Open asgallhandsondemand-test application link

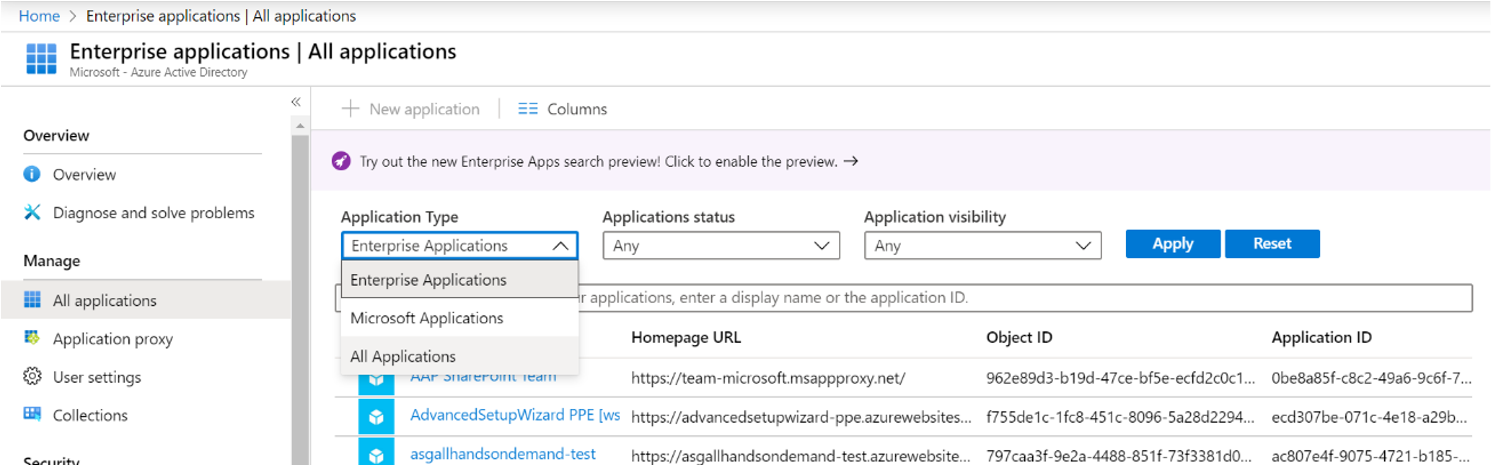click(x=503, y=453)
